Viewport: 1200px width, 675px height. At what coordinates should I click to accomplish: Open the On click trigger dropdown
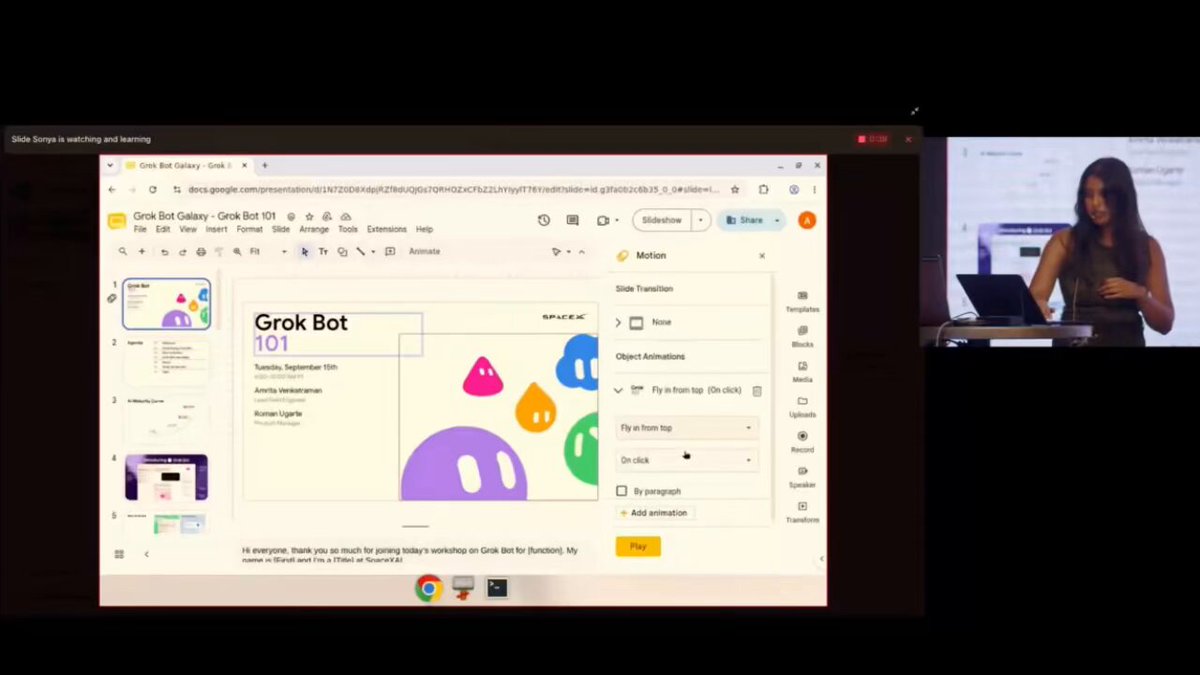point(686,460)
